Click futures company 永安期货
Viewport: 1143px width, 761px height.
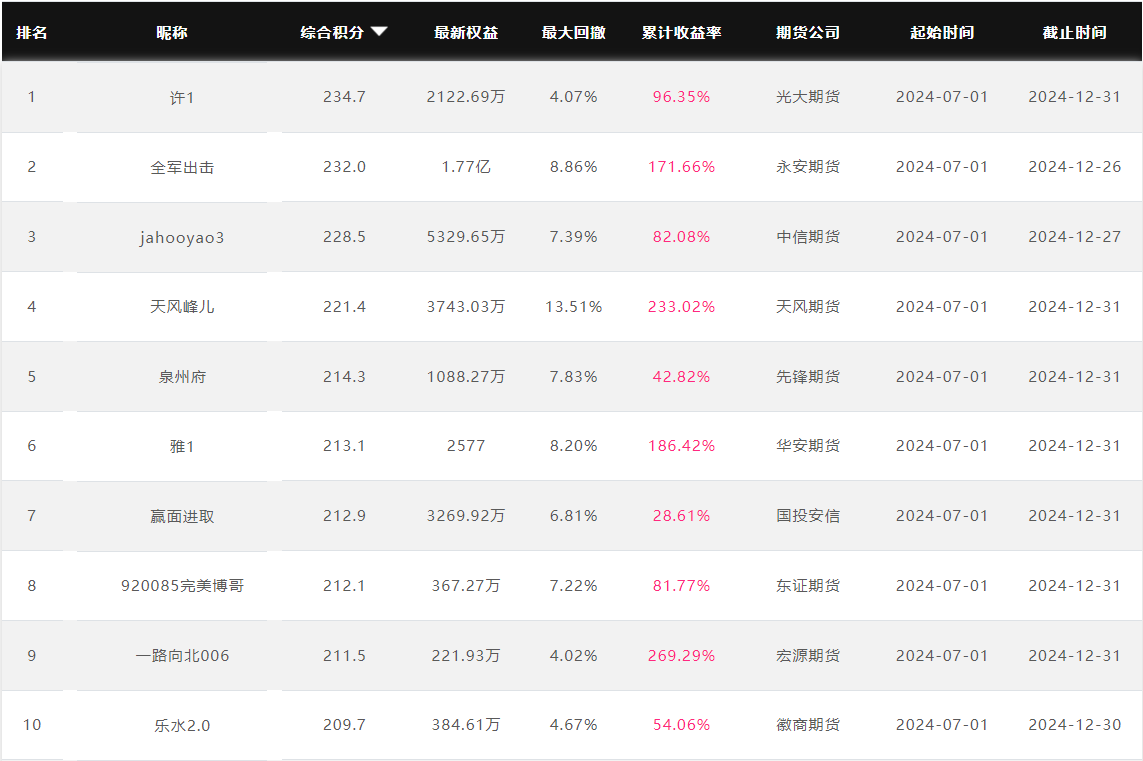(808, 167)
